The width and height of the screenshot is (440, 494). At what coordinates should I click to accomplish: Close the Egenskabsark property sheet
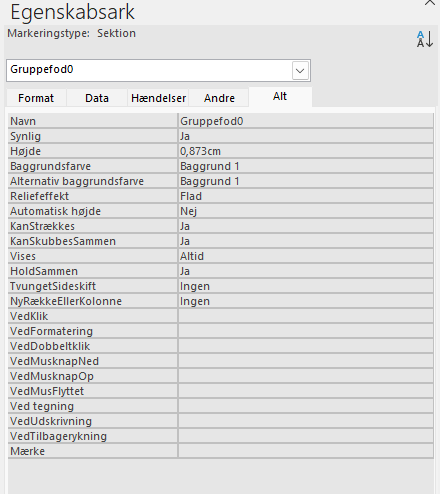click(430, 3)
